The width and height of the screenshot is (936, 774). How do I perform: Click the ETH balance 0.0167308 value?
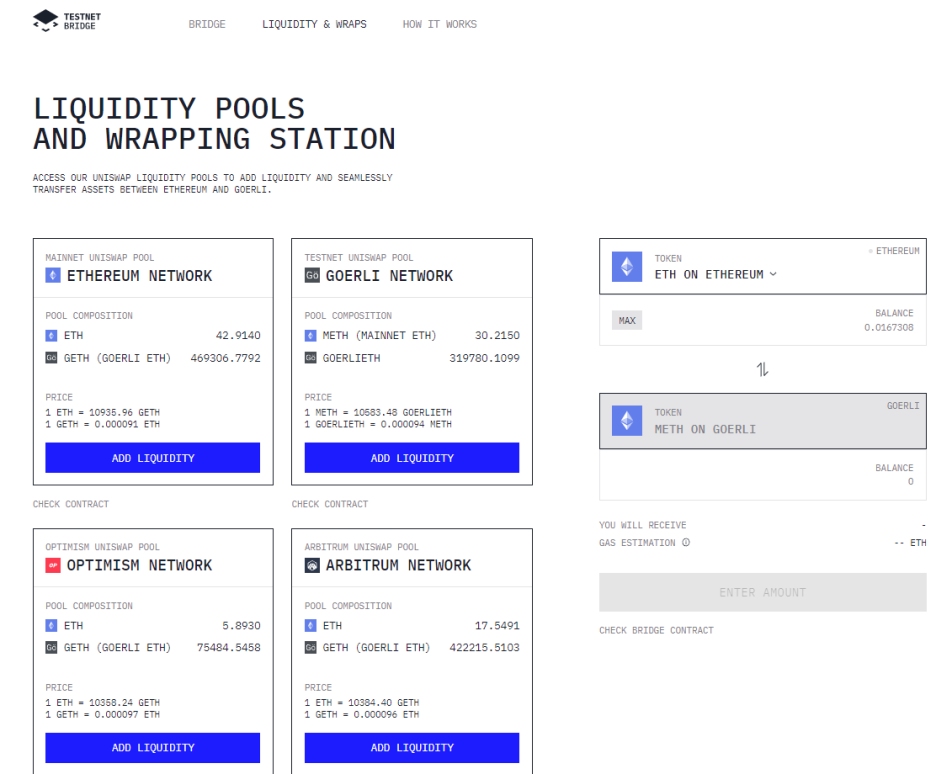(x=889, y=327)
